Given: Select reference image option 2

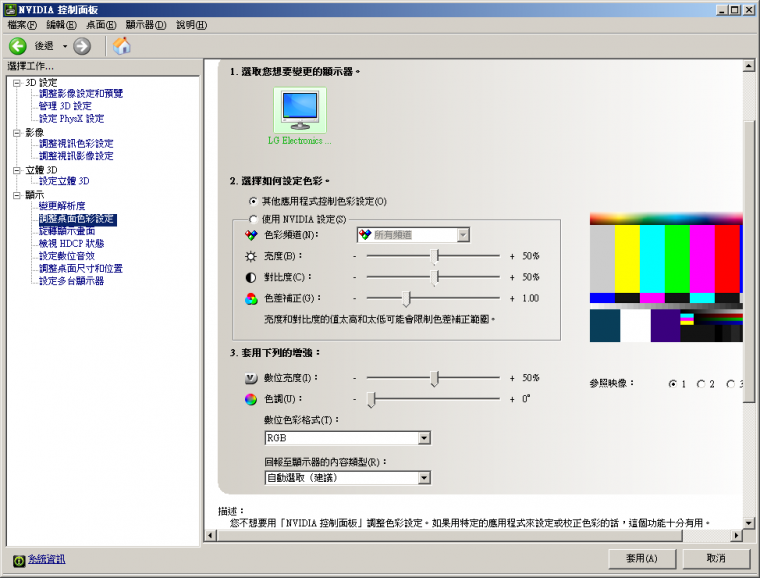Looking at the screenshot, I should tap(702, 383).
